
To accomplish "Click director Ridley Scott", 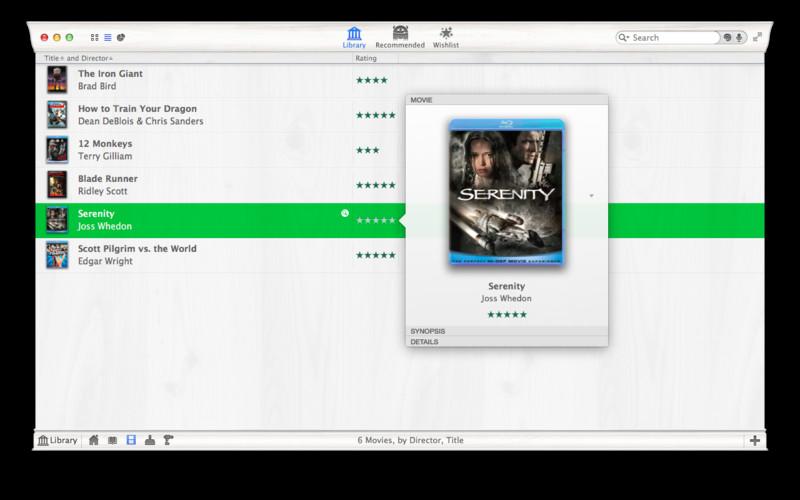I will [103, 191].
